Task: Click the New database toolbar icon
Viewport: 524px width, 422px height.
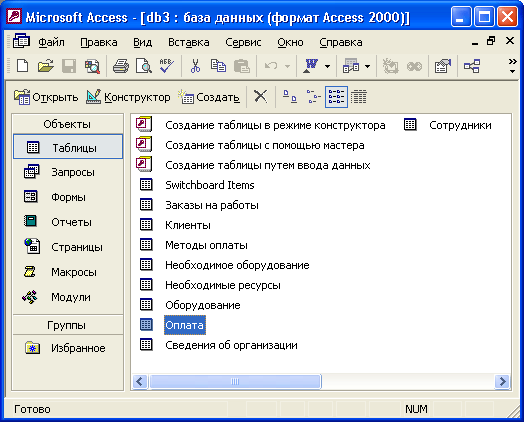Action: [x=22, y=66]
